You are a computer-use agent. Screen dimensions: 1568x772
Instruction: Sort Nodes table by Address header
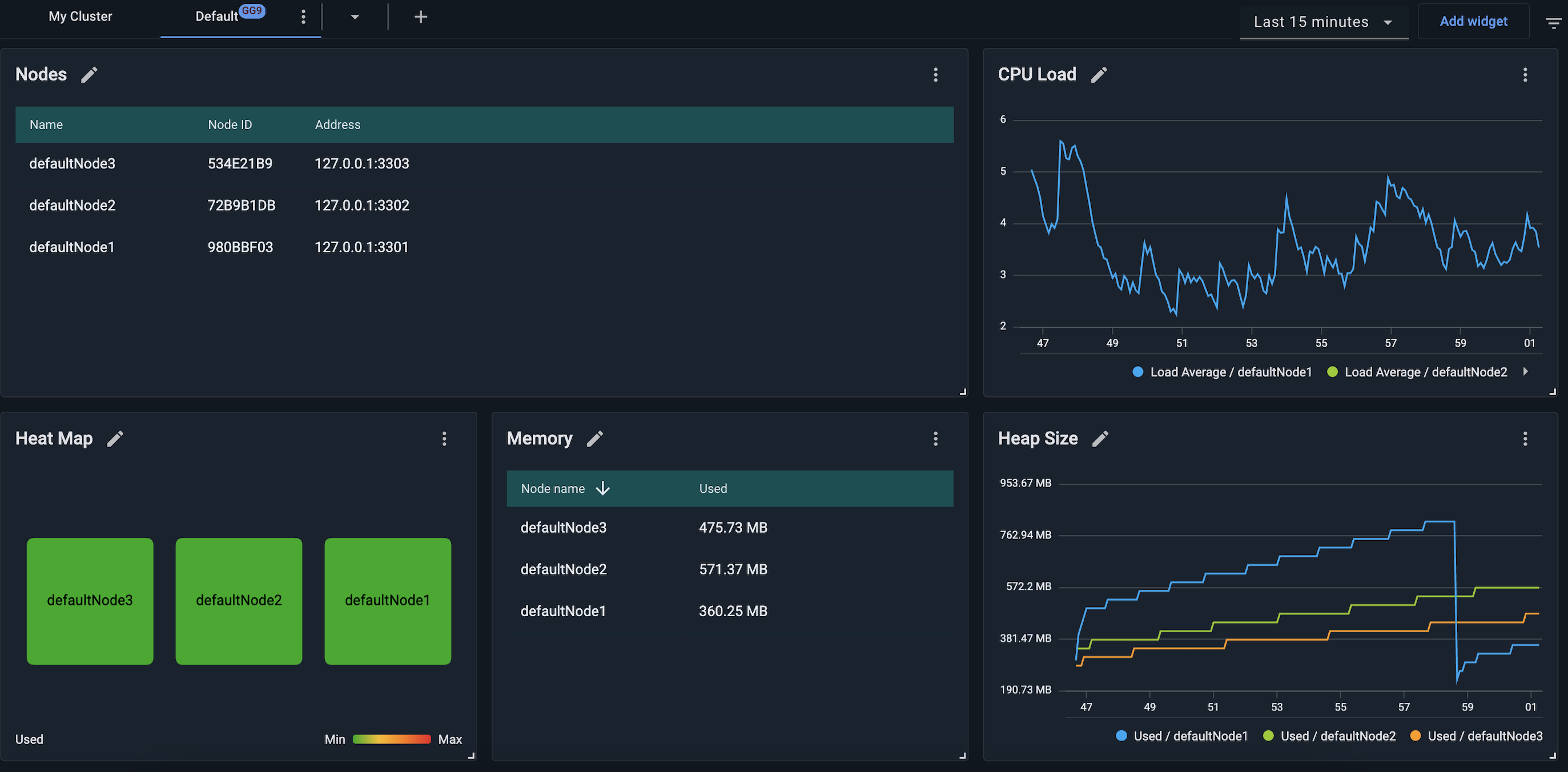tap(338, 125)
